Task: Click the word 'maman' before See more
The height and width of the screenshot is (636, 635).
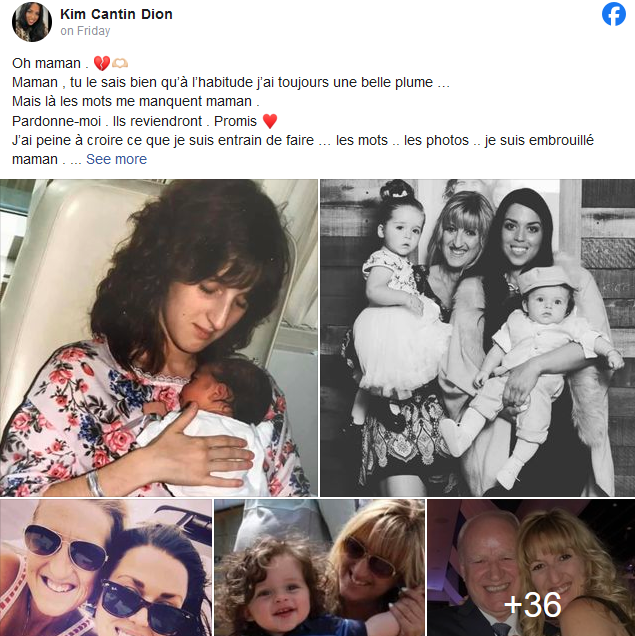Action: pos(35,159)
